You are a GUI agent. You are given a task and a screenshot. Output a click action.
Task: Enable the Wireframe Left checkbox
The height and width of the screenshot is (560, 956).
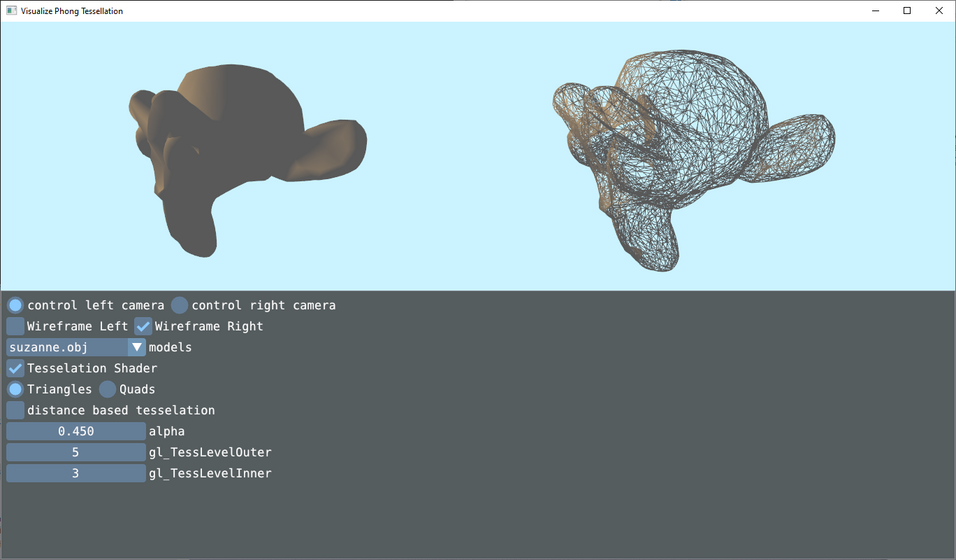[16, 326]
